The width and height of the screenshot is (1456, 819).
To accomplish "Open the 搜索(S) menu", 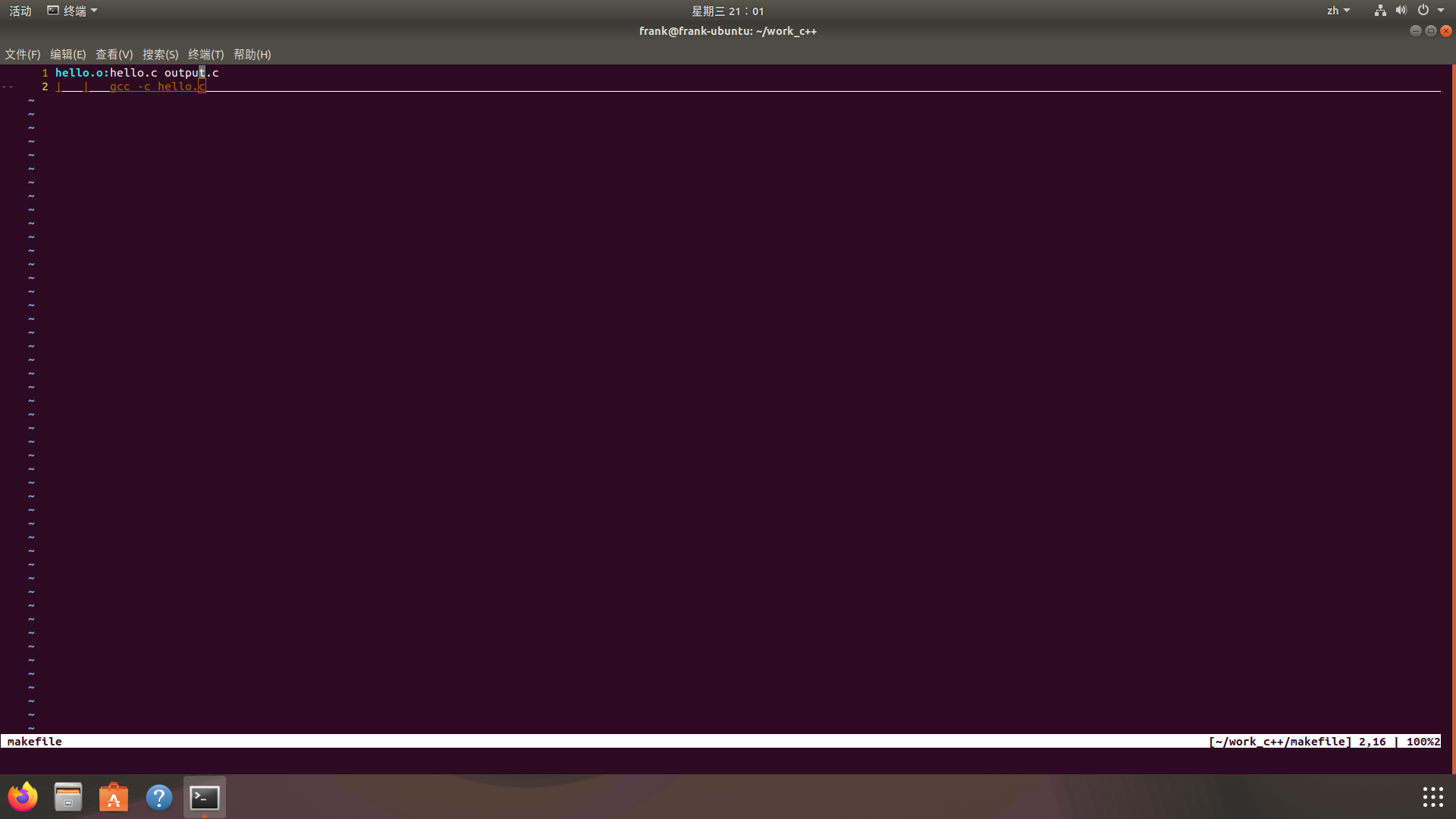I will coord(160,55).
